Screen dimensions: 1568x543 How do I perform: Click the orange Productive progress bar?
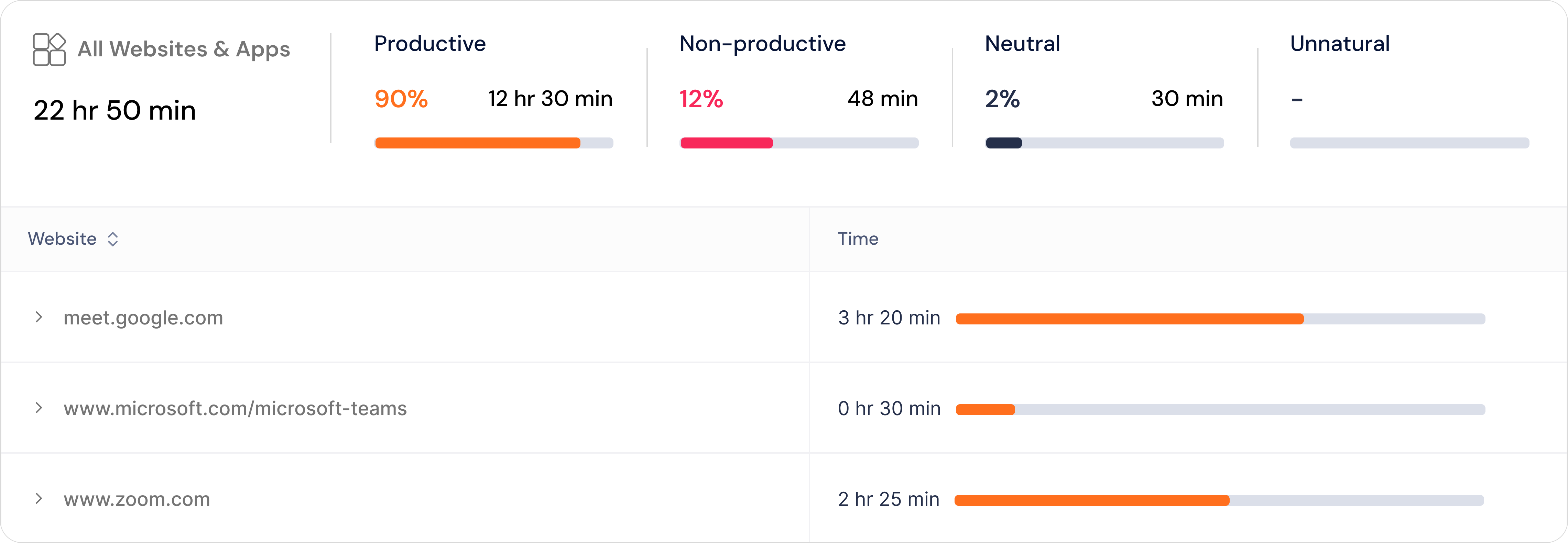coord(478,144)
